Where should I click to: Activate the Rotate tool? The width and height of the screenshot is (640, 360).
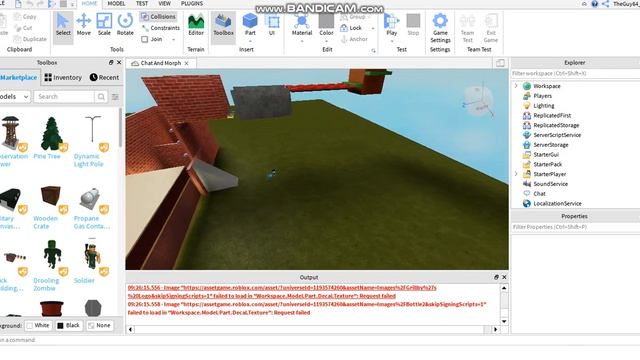125,24
